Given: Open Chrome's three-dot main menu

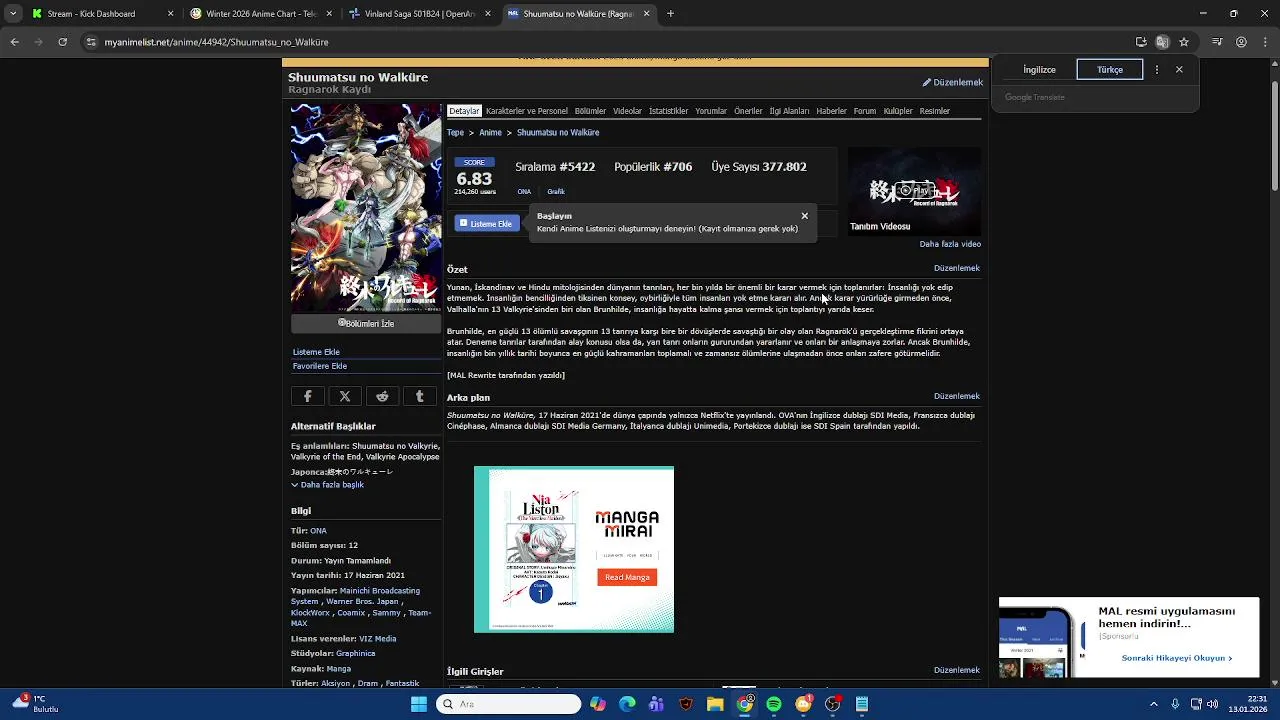Looking at the screenshot, I should [x=1264, y=42].
